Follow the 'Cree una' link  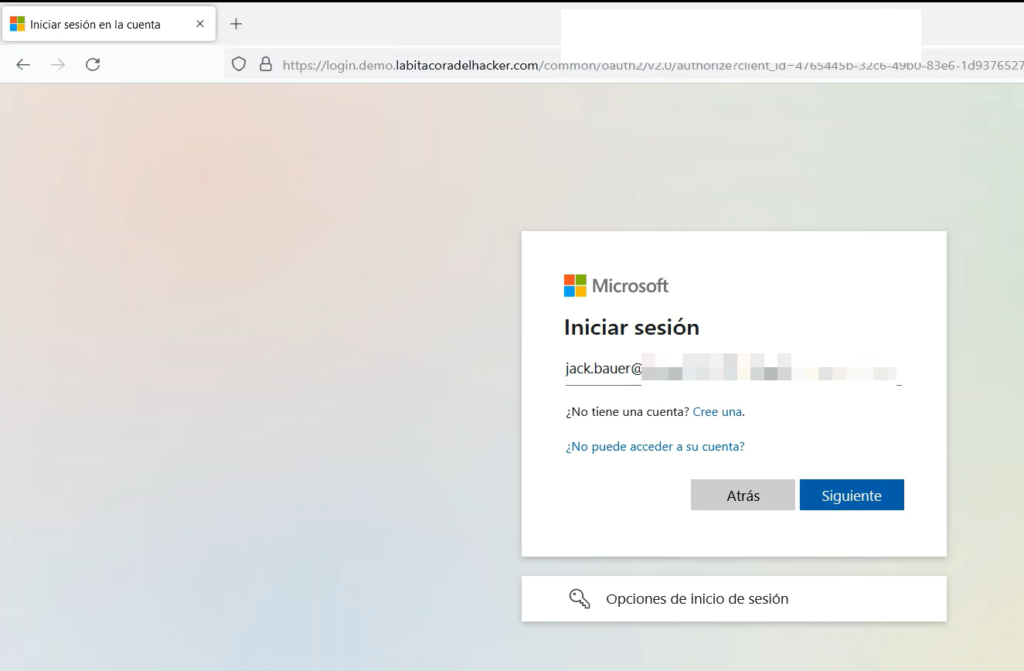717,412
